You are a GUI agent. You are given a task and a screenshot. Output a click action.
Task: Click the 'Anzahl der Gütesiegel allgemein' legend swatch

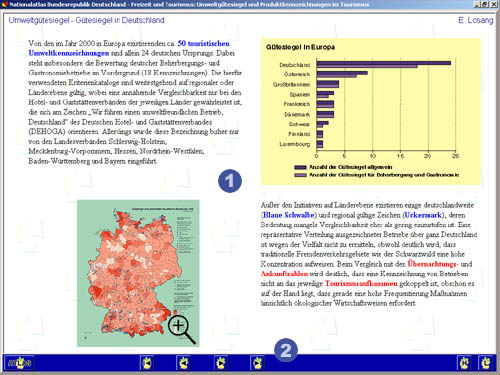[x=300, y=167]
